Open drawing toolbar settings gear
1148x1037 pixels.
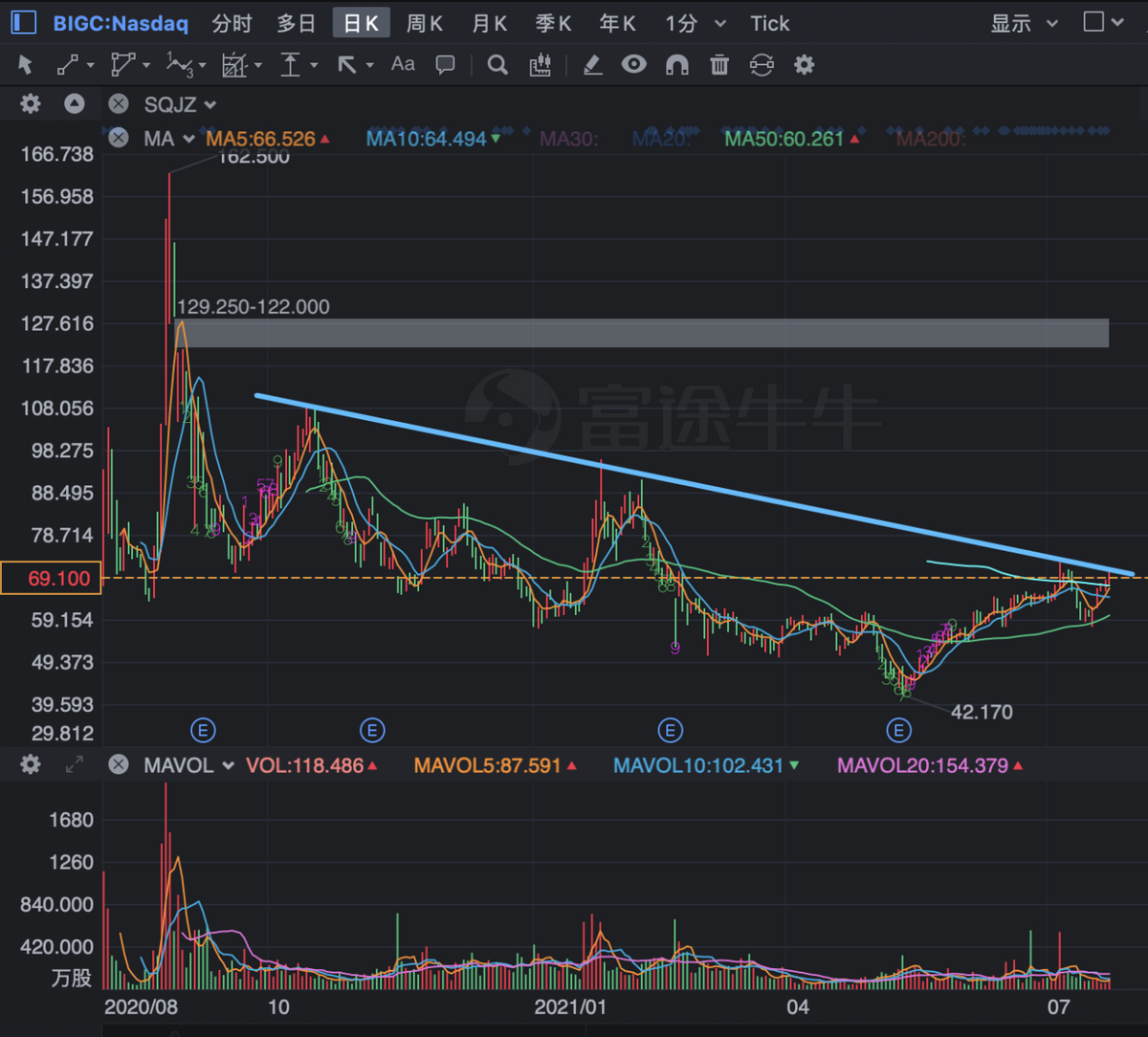pos(805,65)
